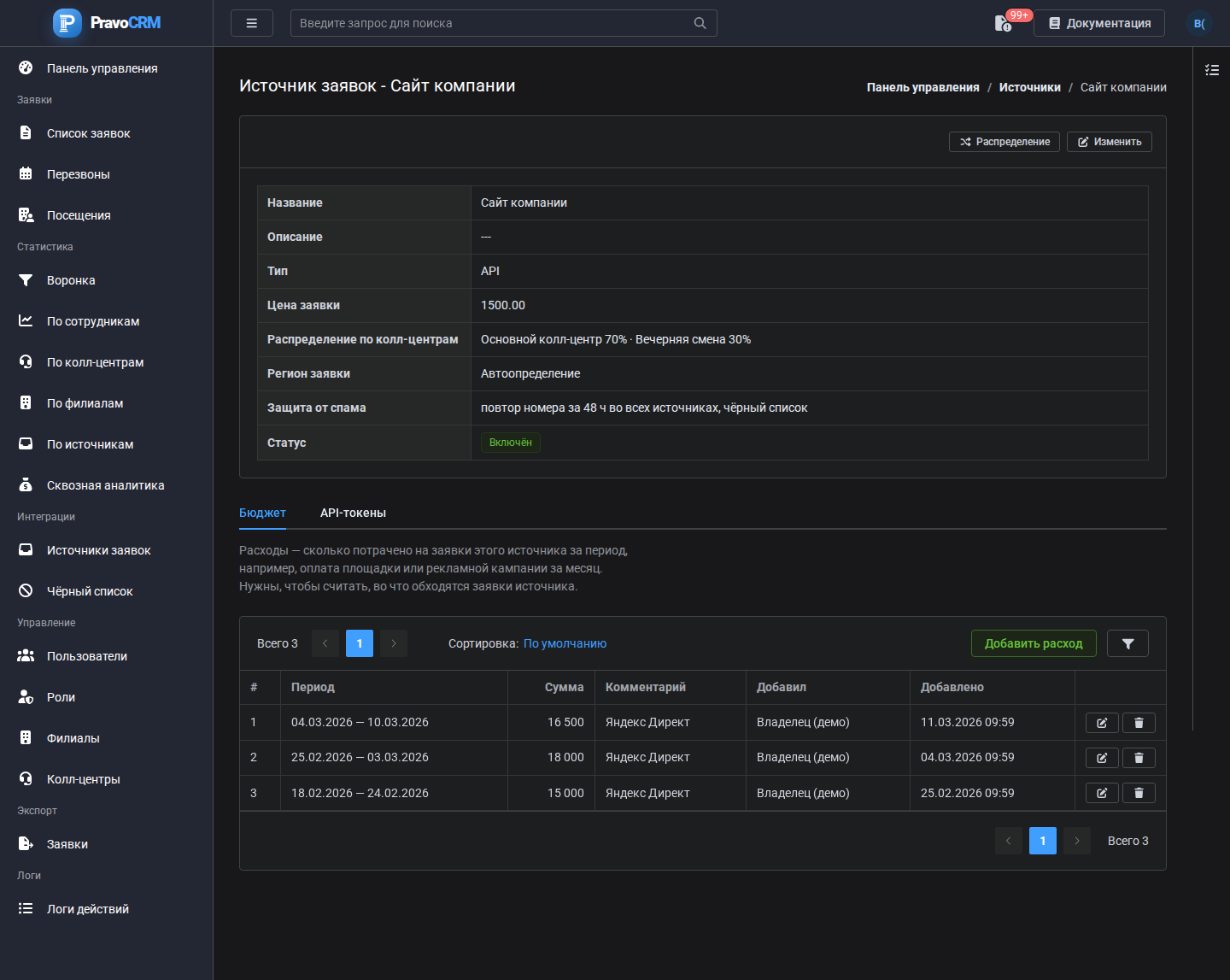Click Добавить расход button

[x=1034, y=643]
